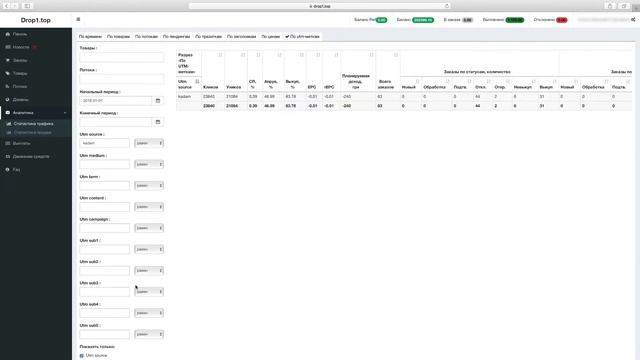The width and height of the screenshot is (640, 360).
Task: Click the browser address bar
Action: (x=320, y=6)
